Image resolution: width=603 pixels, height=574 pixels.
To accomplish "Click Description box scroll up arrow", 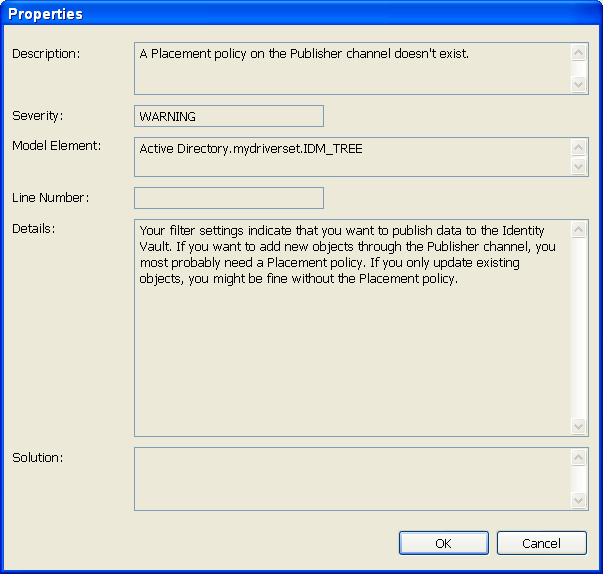I will coord(578,53).
